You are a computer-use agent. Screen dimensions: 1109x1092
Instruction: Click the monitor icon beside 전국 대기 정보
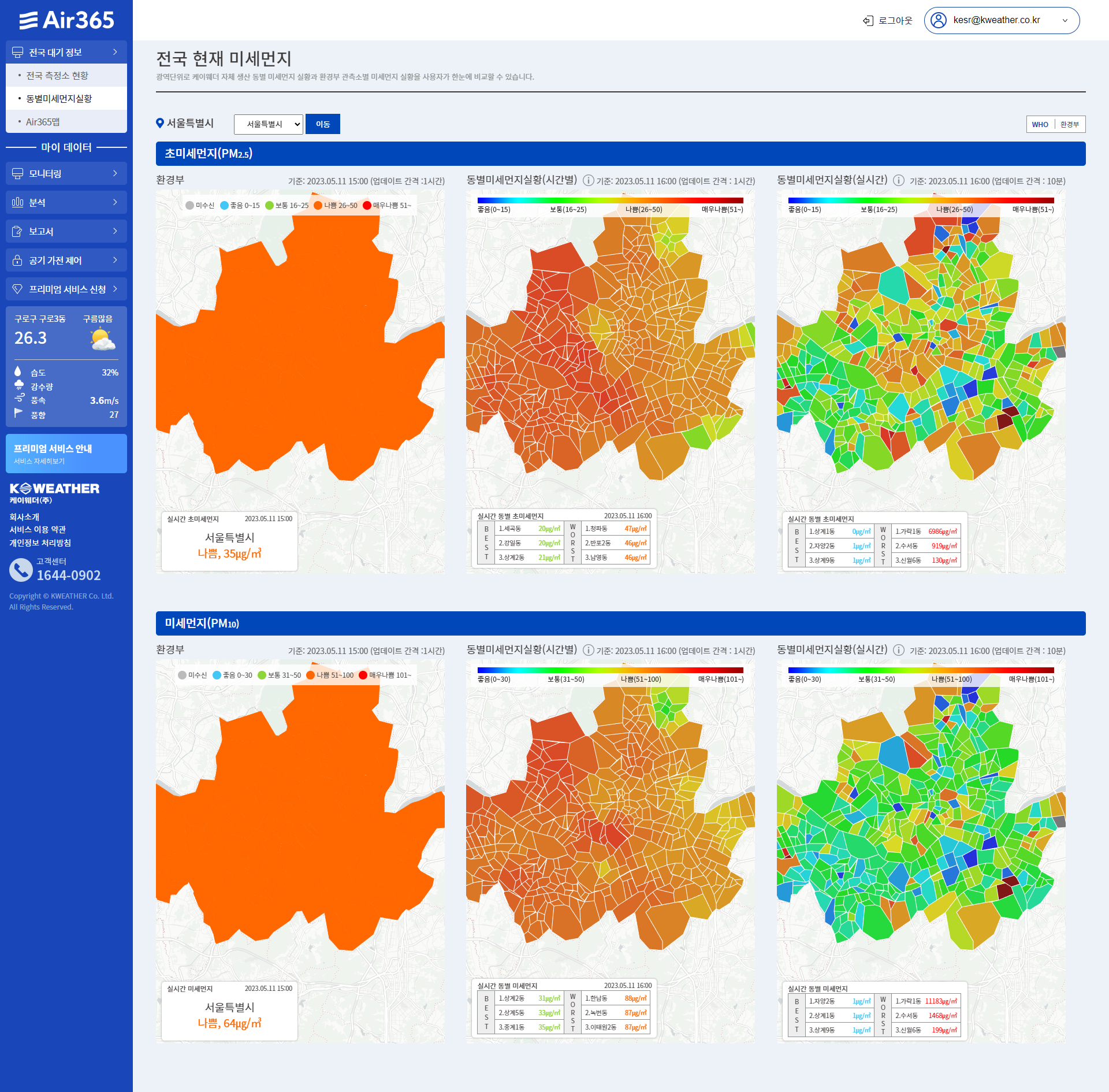pyautogui.click(x=17, y=53)
